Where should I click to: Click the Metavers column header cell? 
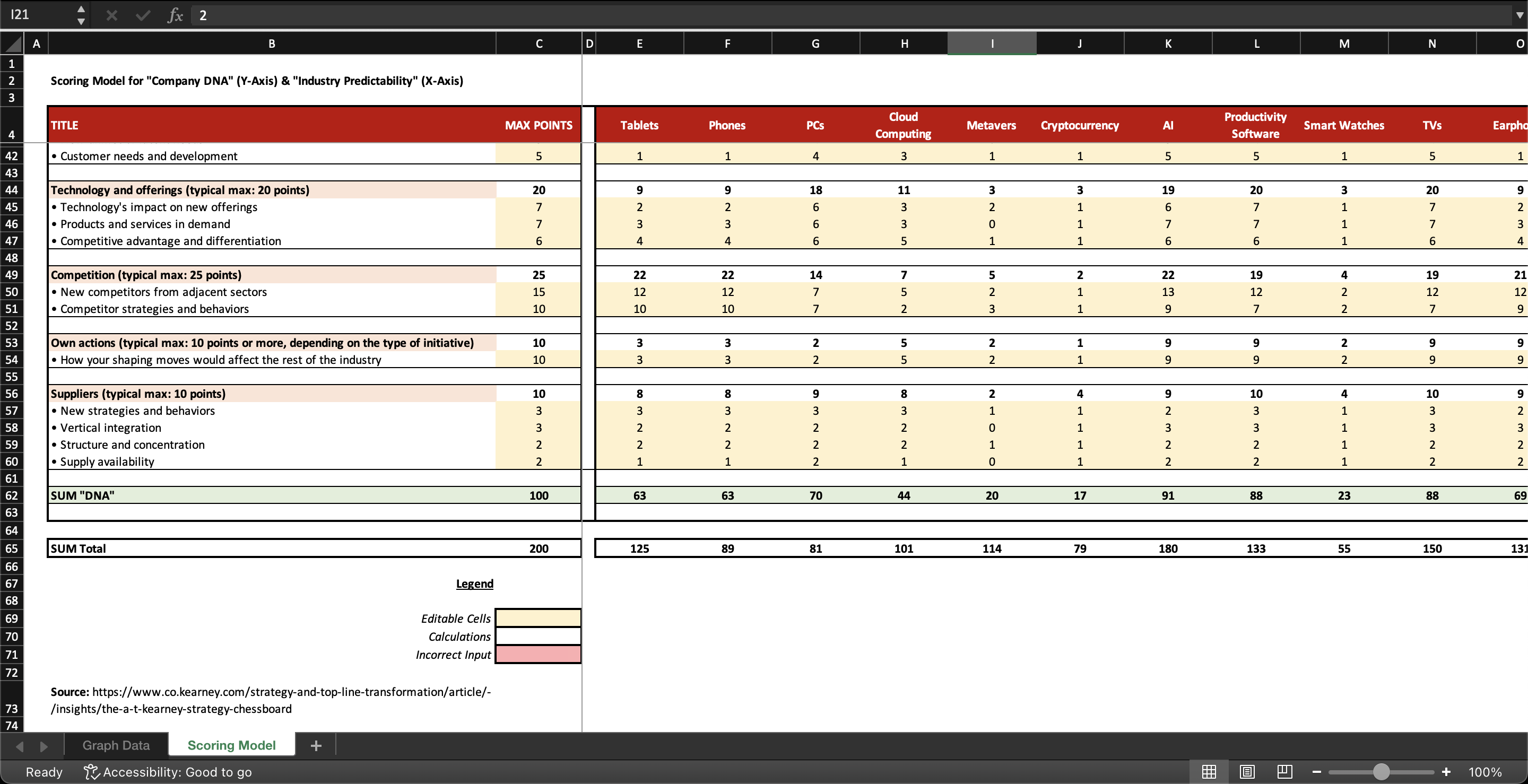click(x=991, y=125)
